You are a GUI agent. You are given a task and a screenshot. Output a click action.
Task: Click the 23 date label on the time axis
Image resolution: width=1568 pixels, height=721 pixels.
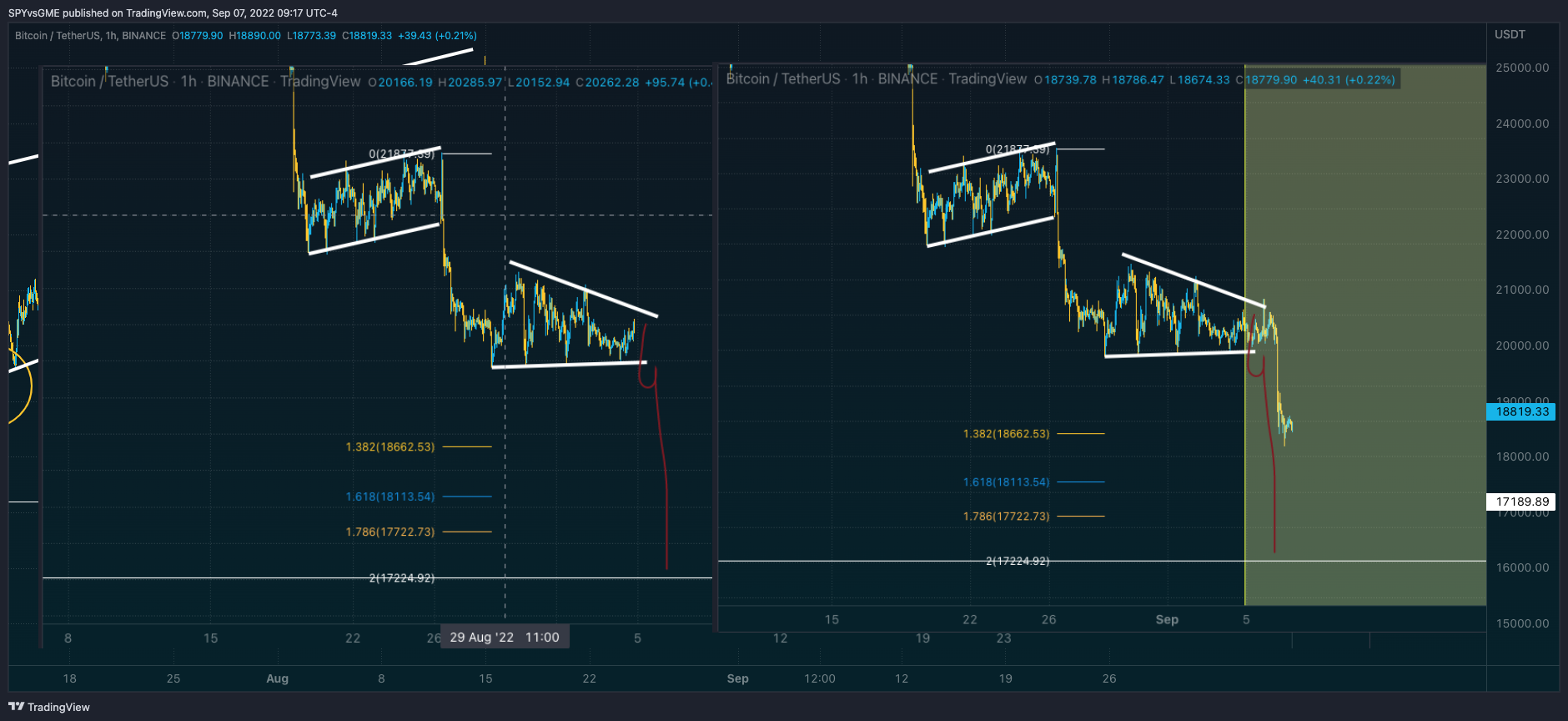point(1003,638)
